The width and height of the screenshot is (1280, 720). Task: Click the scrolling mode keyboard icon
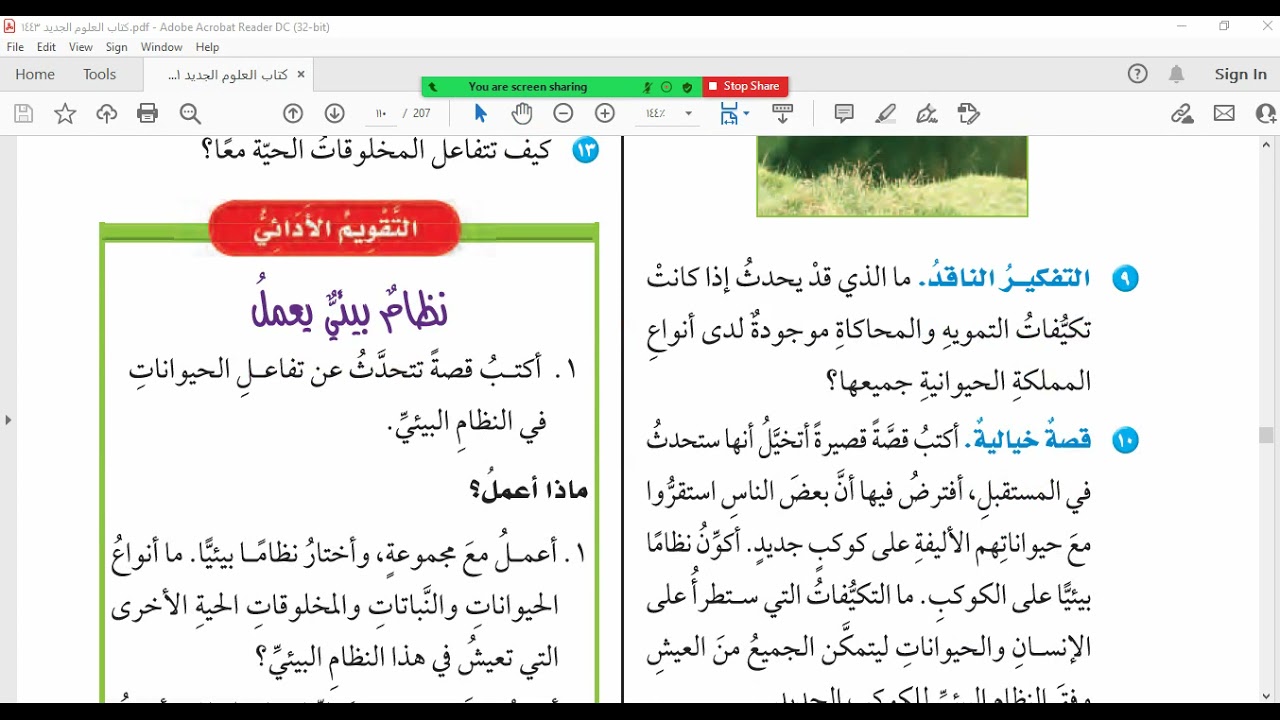(783, 114)
